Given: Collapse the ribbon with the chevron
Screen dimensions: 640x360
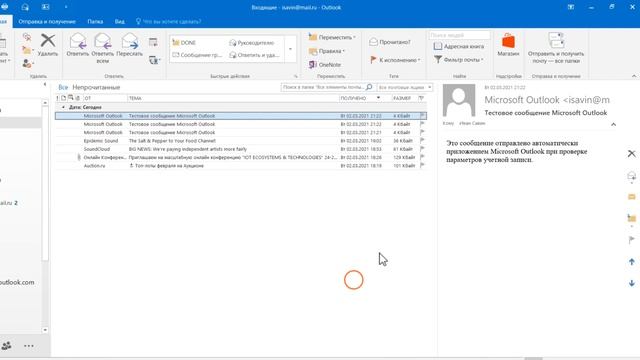Looking at the screenshot, I should coord(633,76).
